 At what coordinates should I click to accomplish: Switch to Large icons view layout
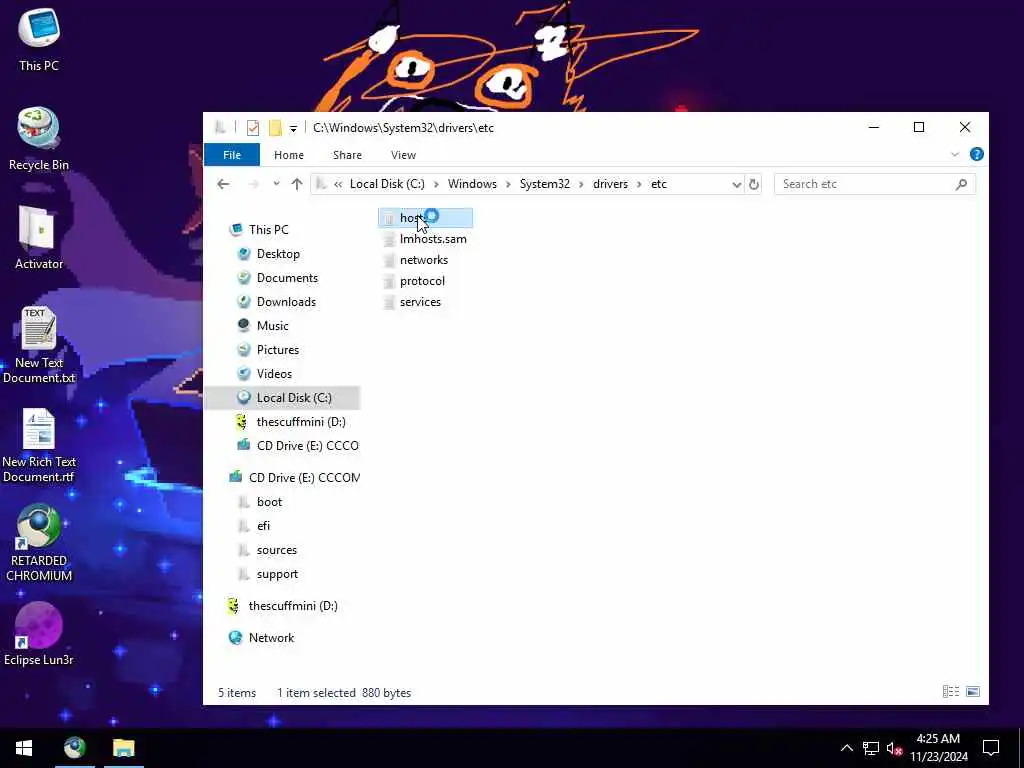(x=973, y=692)
